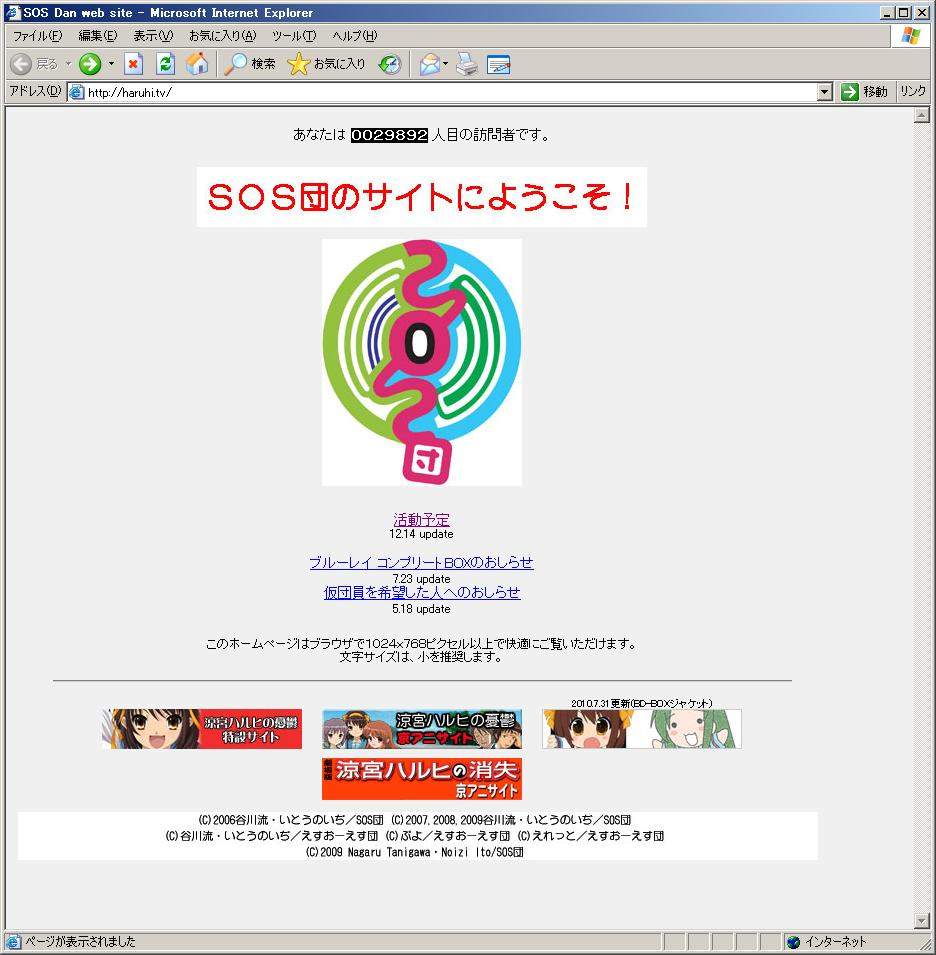Click the Mail envelope icon
This screenshot has width=936, height=955.
[x=429, y=64]
